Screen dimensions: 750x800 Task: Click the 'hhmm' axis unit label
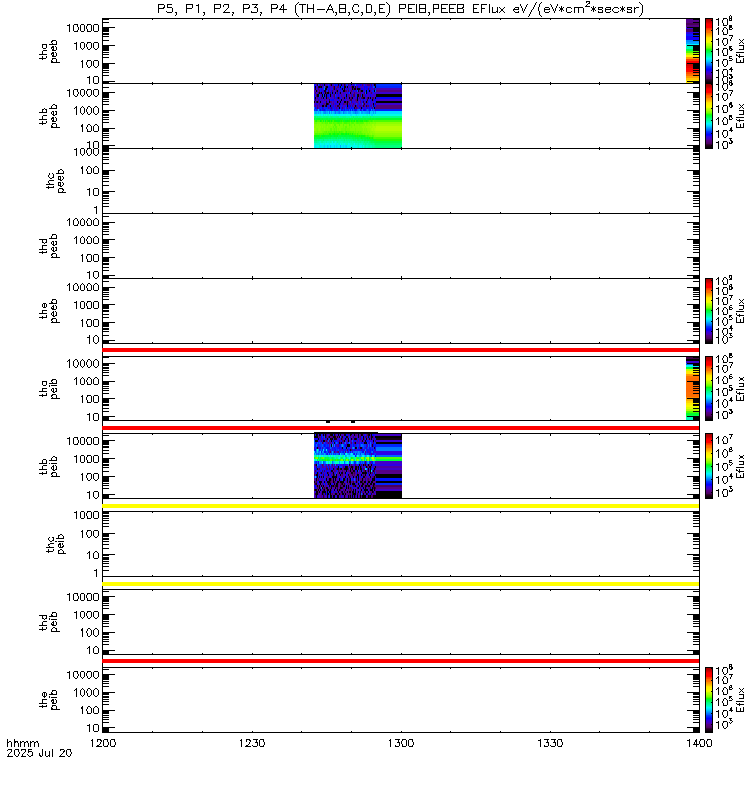point(22,743)
